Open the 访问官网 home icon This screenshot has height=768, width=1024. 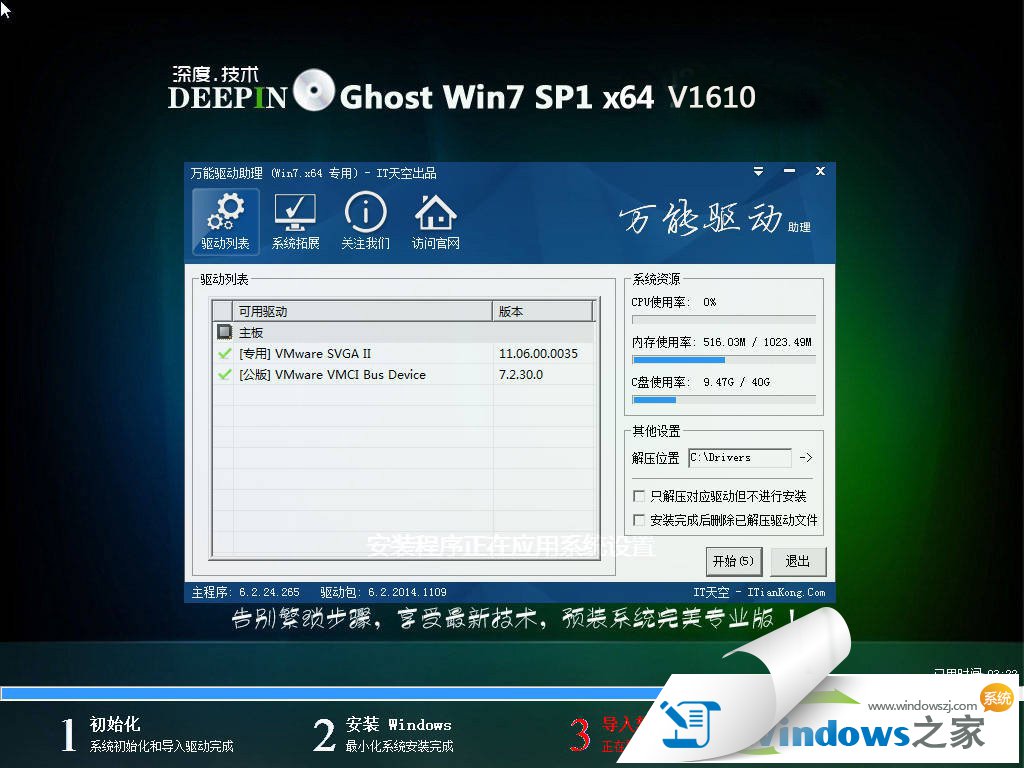tap(434, 220)
